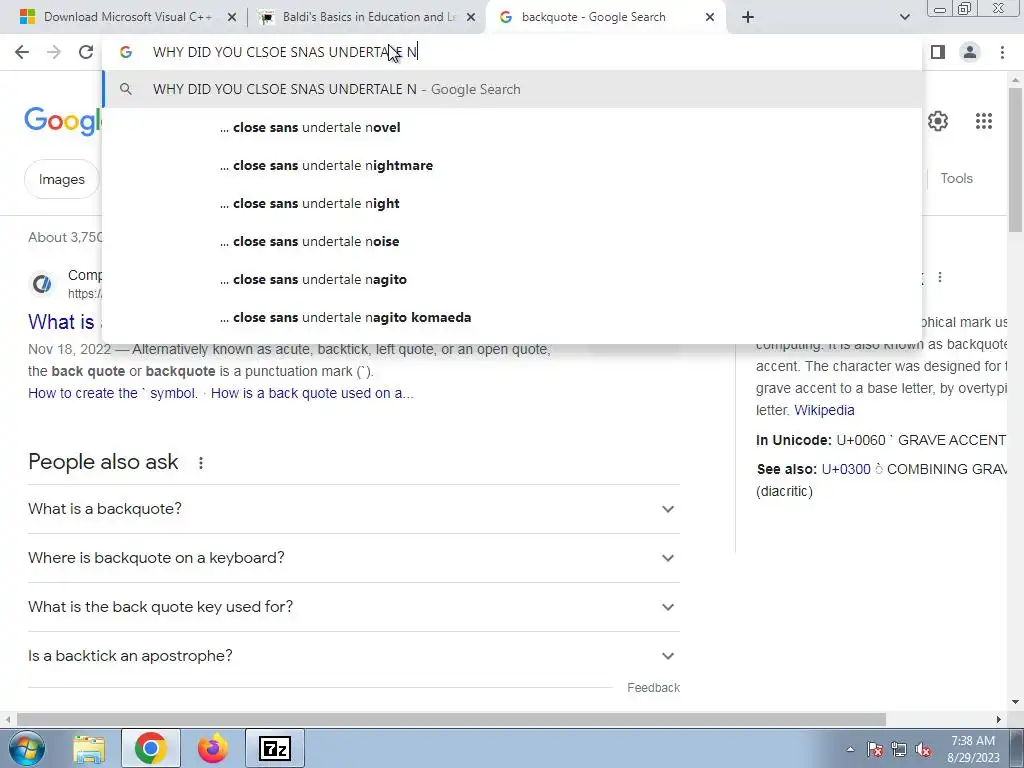This screenshot has height=768, width=1024.
Task: Click the scroll right arrow
Action: click(x=999, y=720)
